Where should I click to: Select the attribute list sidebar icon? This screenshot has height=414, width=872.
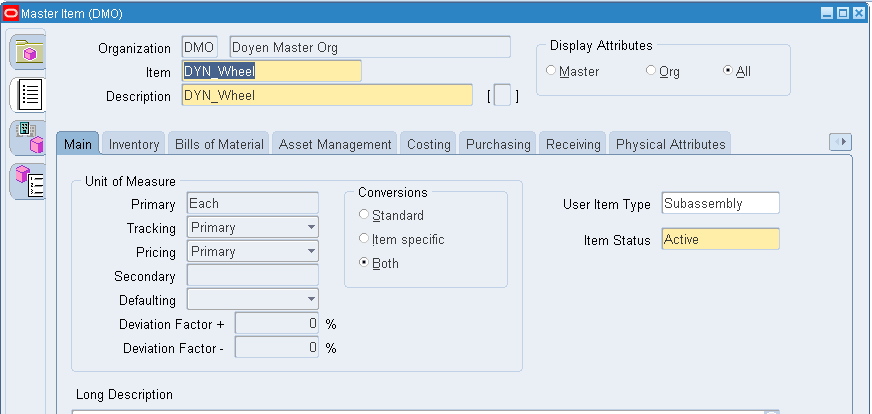tap(28, 95)
